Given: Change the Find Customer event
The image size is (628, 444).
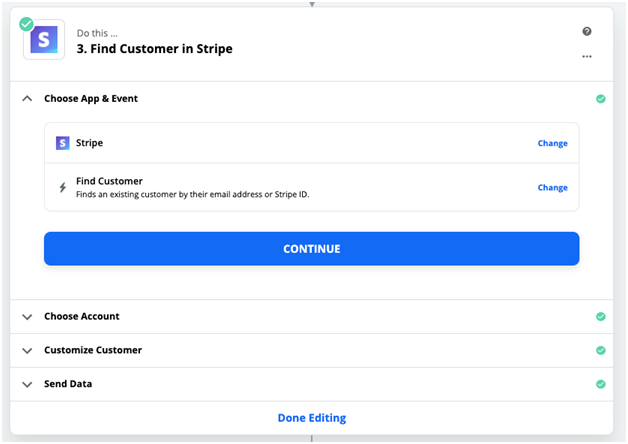Looking at the screenshot, I should pyautogui.click(x=552, y=188).
